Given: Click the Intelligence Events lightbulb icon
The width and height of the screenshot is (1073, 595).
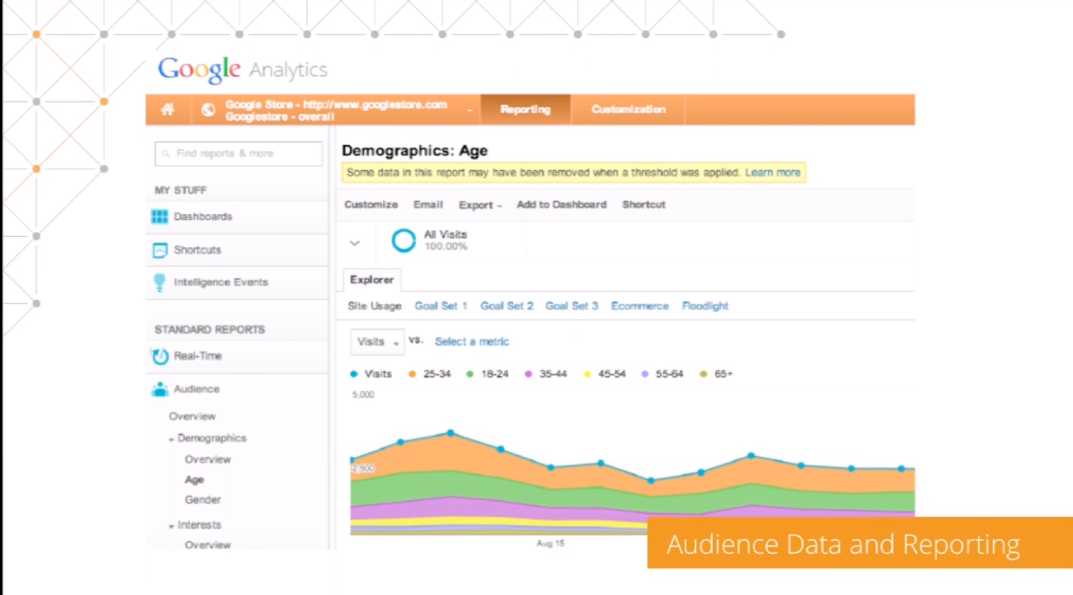Looking at the screenshot, I should (x=160, y=282).
